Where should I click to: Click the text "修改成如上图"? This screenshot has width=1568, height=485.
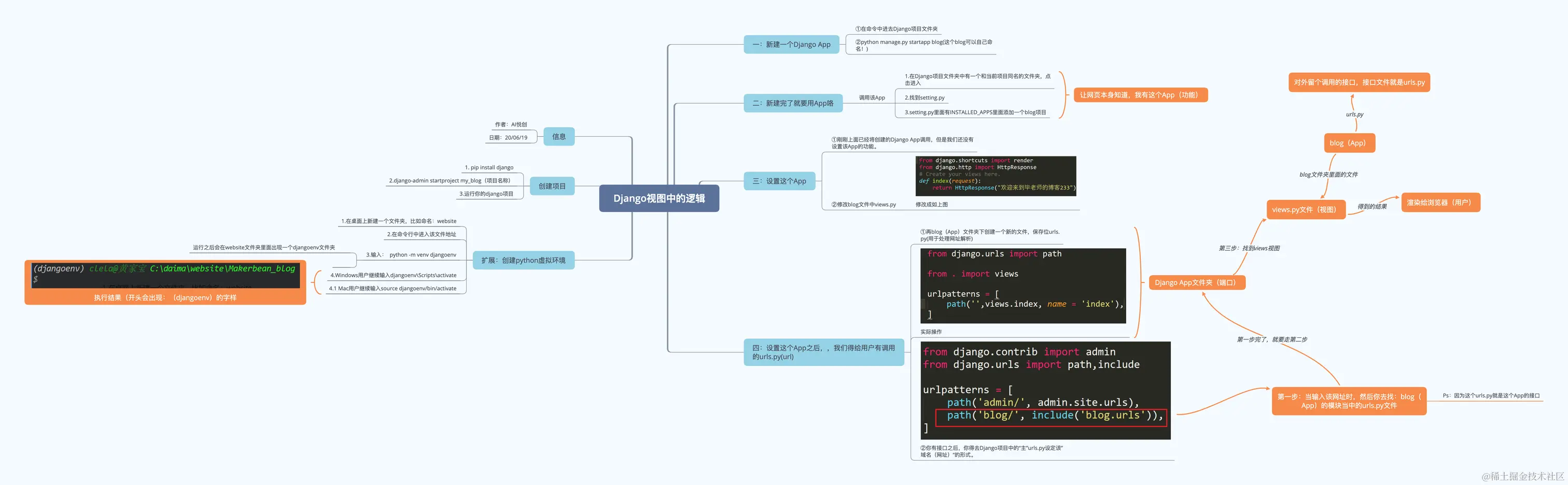[932, 205]
